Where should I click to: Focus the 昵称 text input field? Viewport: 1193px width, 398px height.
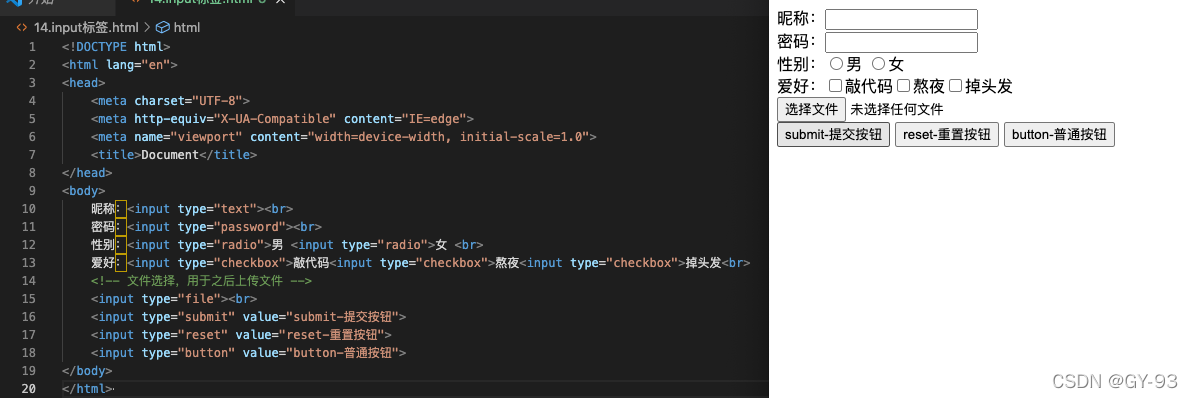[x=901, y=19]
